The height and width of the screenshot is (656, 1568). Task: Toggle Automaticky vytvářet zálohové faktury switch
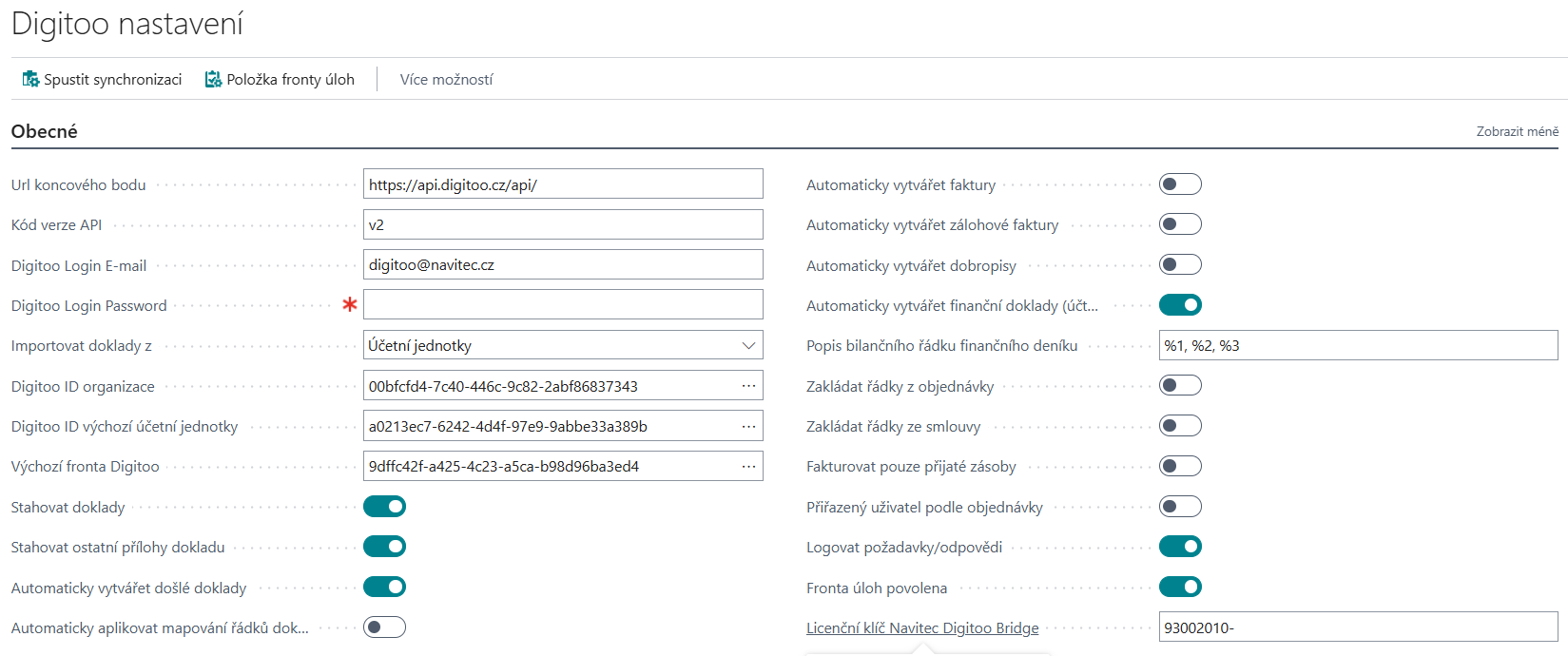(1180, 224)
